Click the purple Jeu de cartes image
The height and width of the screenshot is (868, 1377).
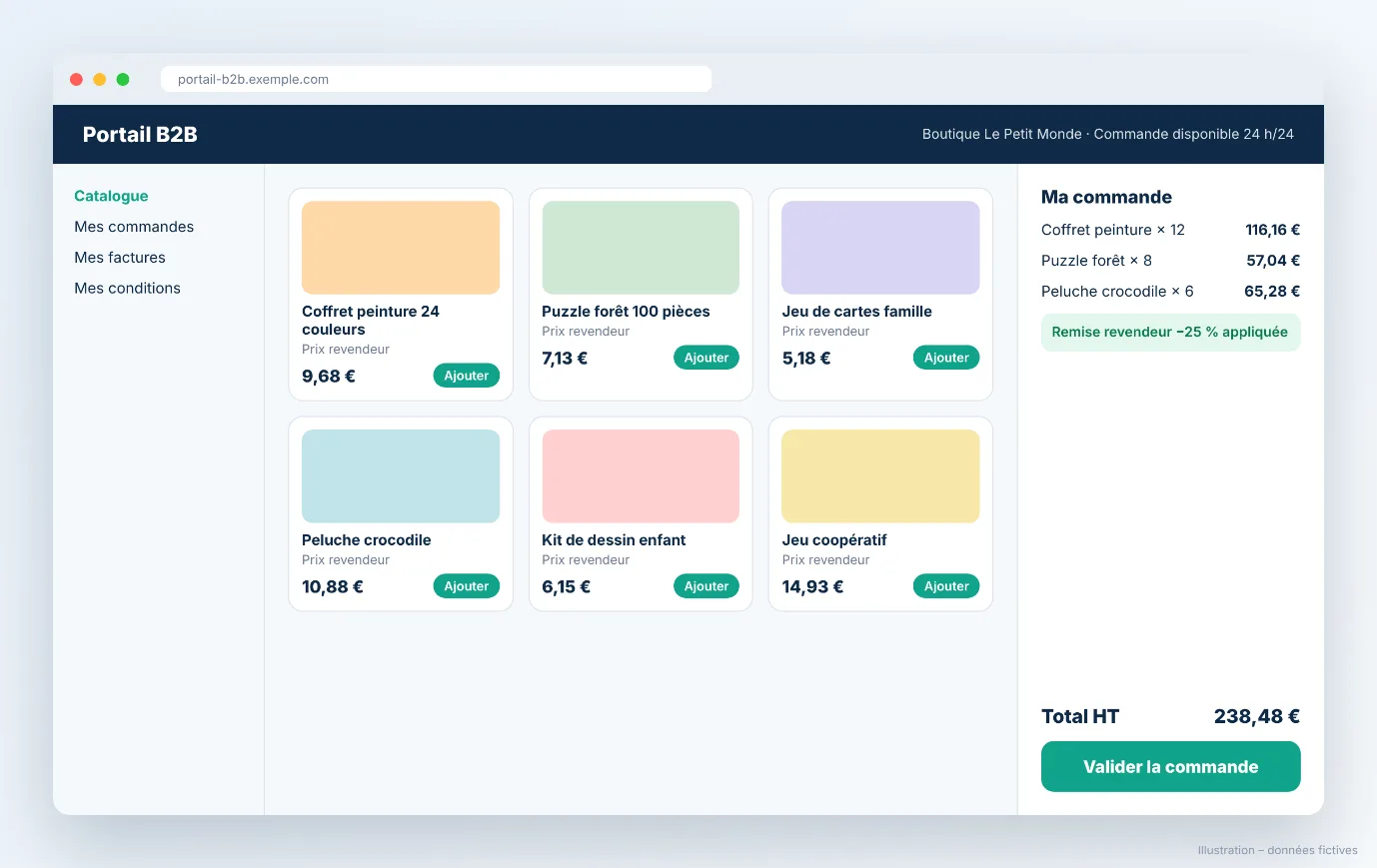880,248
